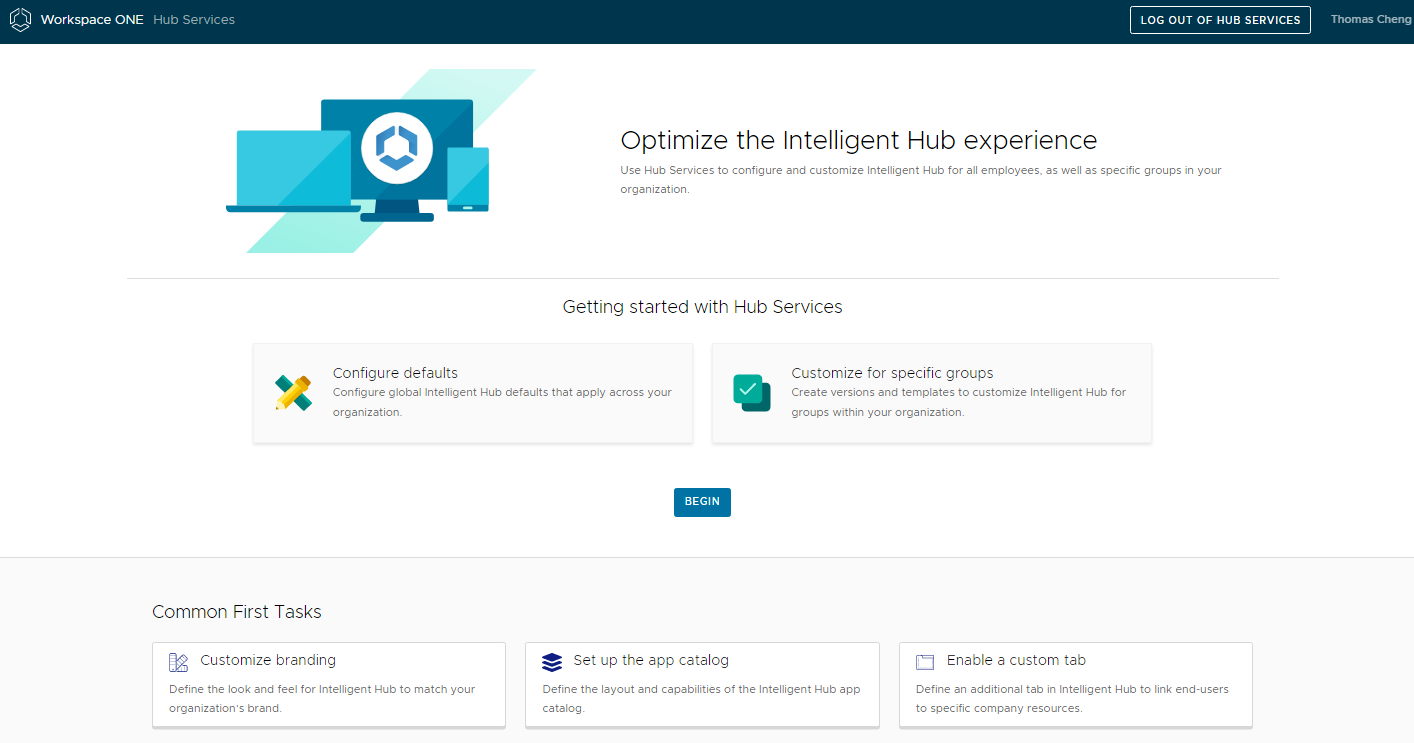The width and height of the screenshot is (1414, 743).
Task: Click the Optimize the Intelligent Hub experience heading
Action: coord(858,140)
